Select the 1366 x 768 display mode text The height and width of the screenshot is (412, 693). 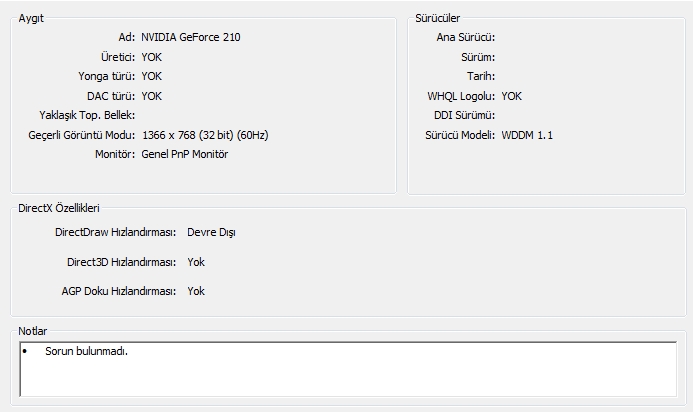[x=205, y=135]
